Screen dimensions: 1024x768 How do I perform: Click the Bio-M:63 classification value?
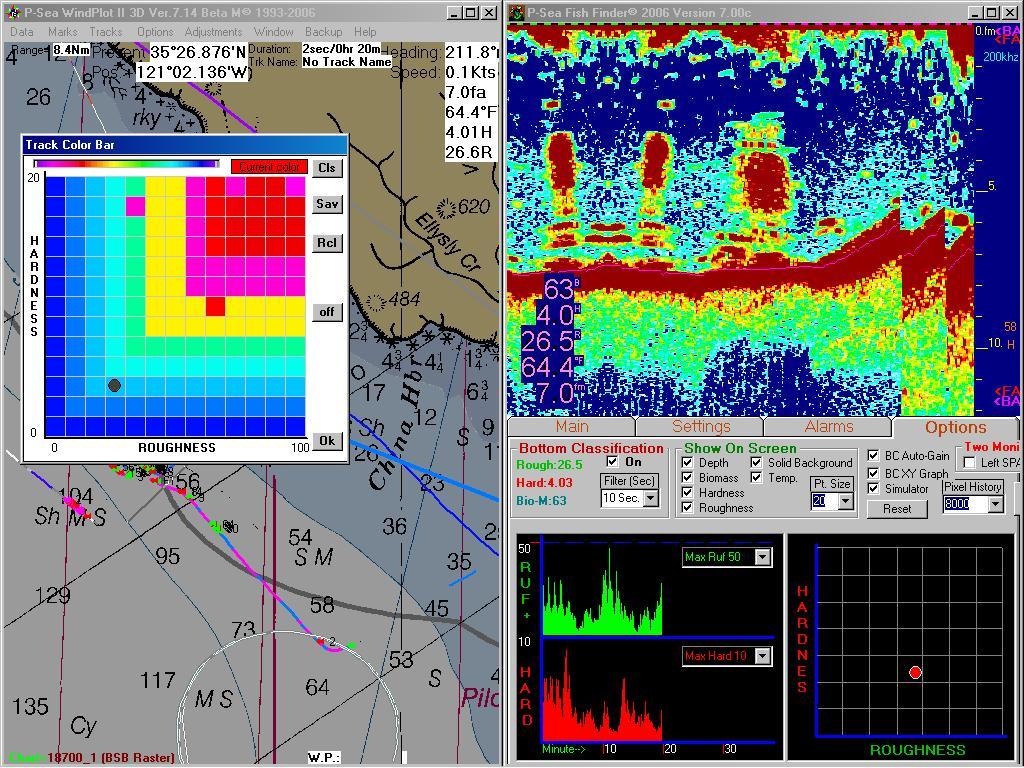coord(541,501)
